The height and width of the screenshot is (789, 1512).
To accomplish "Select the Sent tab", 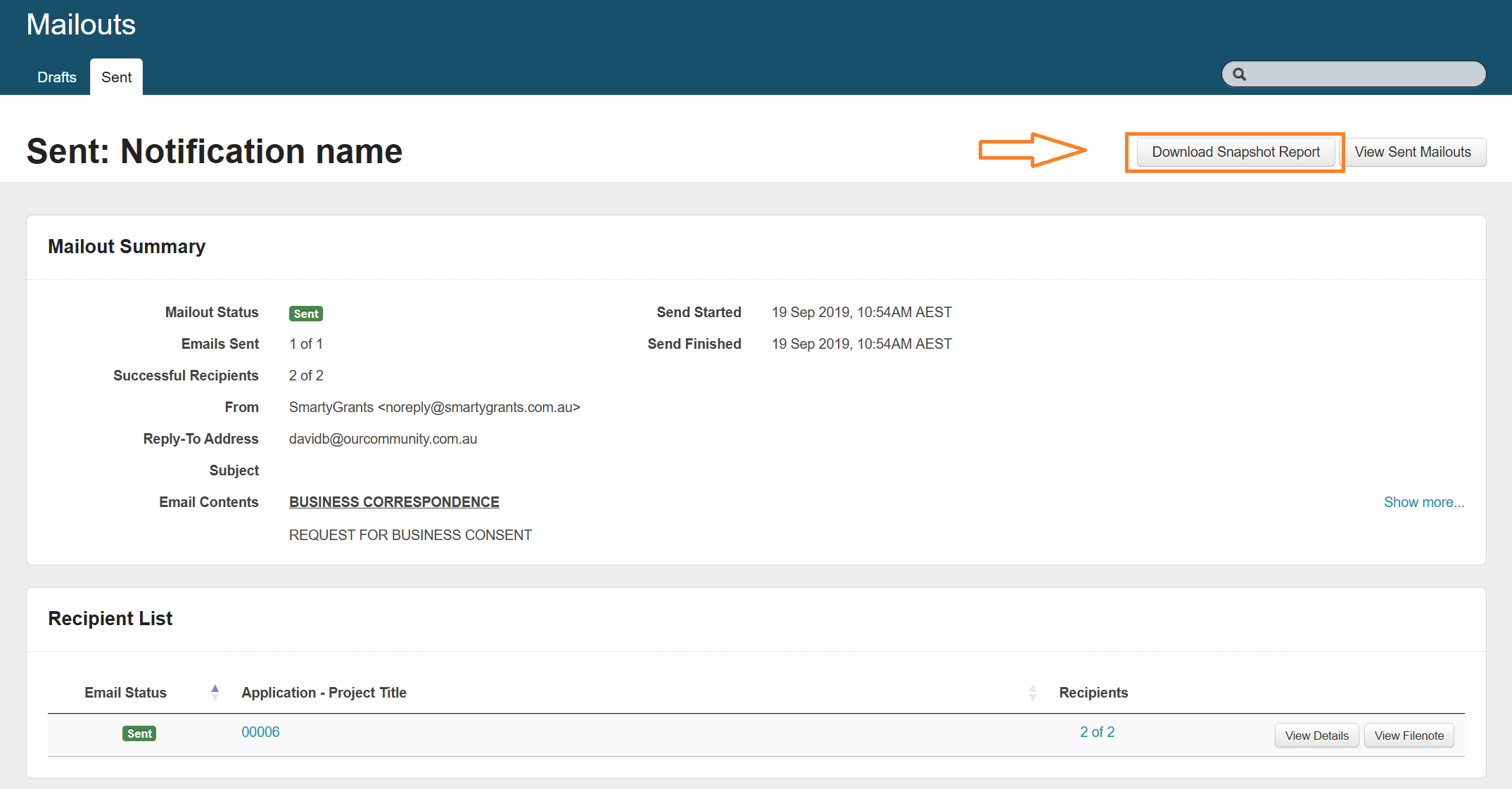I will (116, 77).
